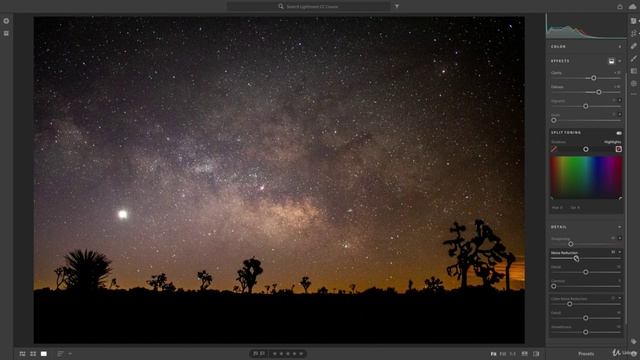Click the Effects vignette preview icon
The width and height of the screenshot is (640, 360).
(x=611, y=61)
